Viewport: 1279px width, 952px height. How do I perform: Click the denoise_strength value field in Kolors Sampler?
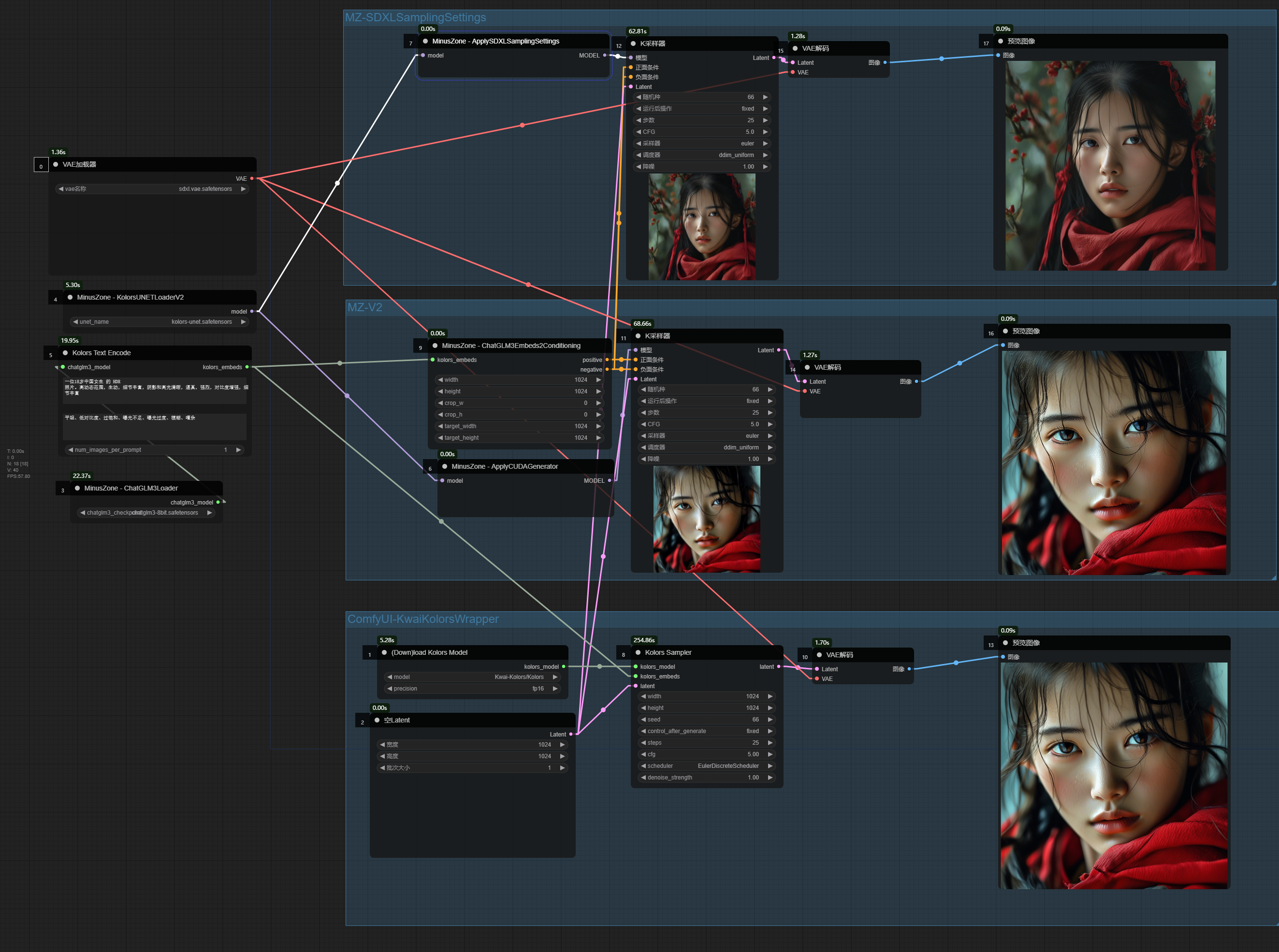click(x=707, y=778)
